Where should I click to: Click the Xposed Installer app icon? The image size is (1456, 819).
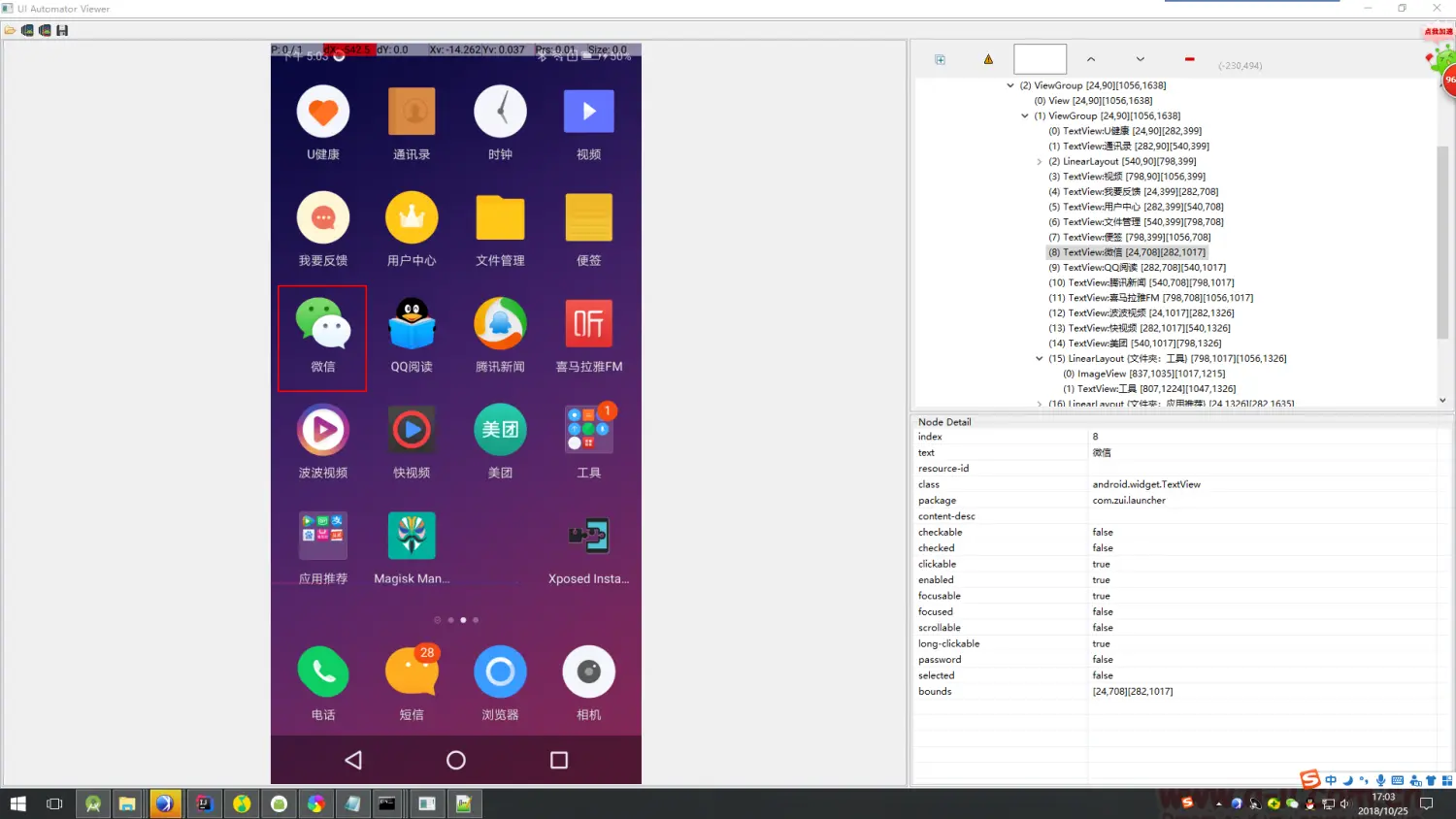click(x=588, y=535)
